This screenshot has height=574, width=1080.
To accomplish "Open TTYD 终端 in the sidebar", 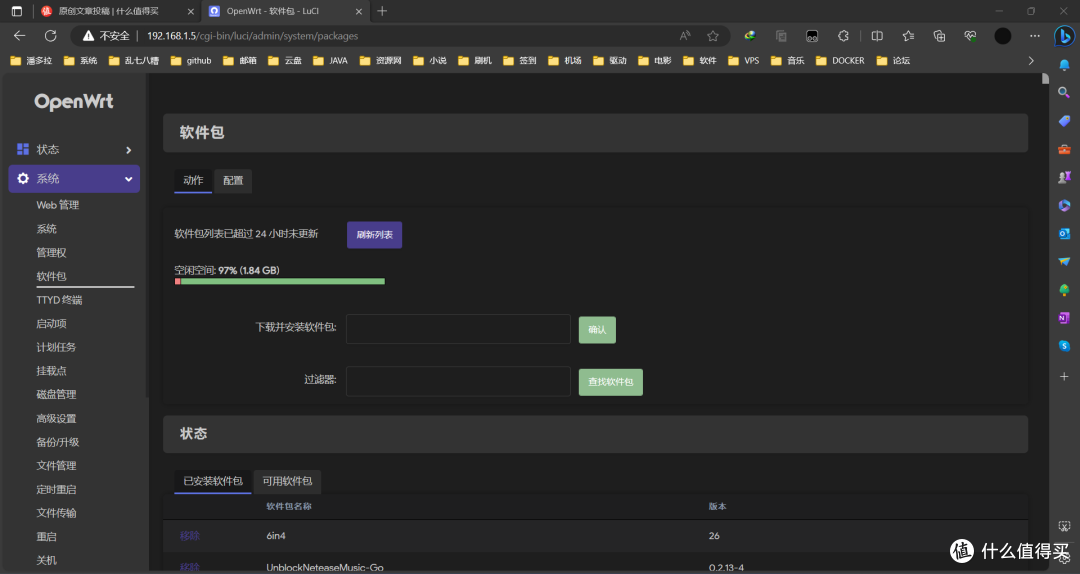I will [x=59, y=300].
